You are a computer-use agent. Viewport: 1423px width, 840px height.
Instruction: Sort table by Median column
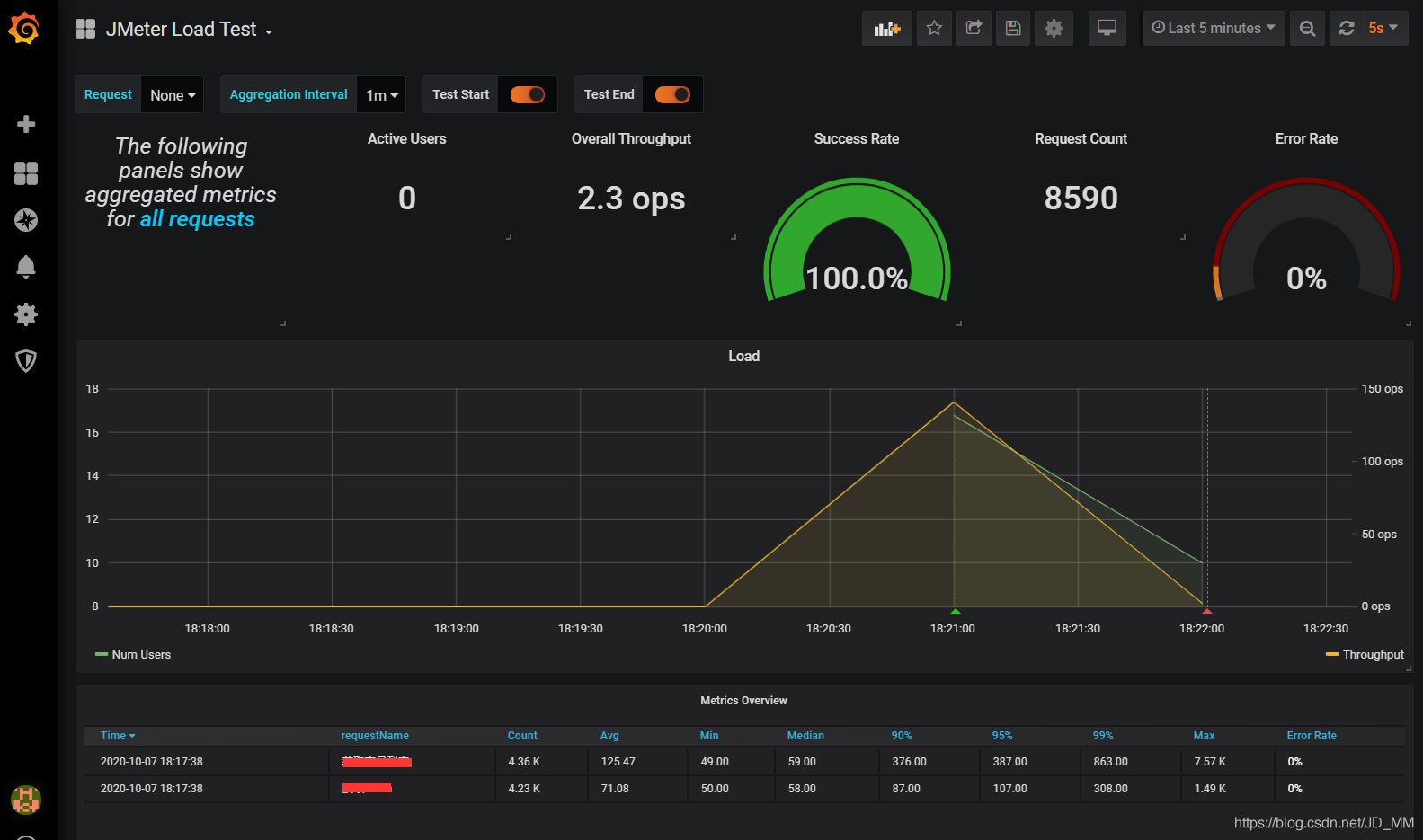pos(805,736)
